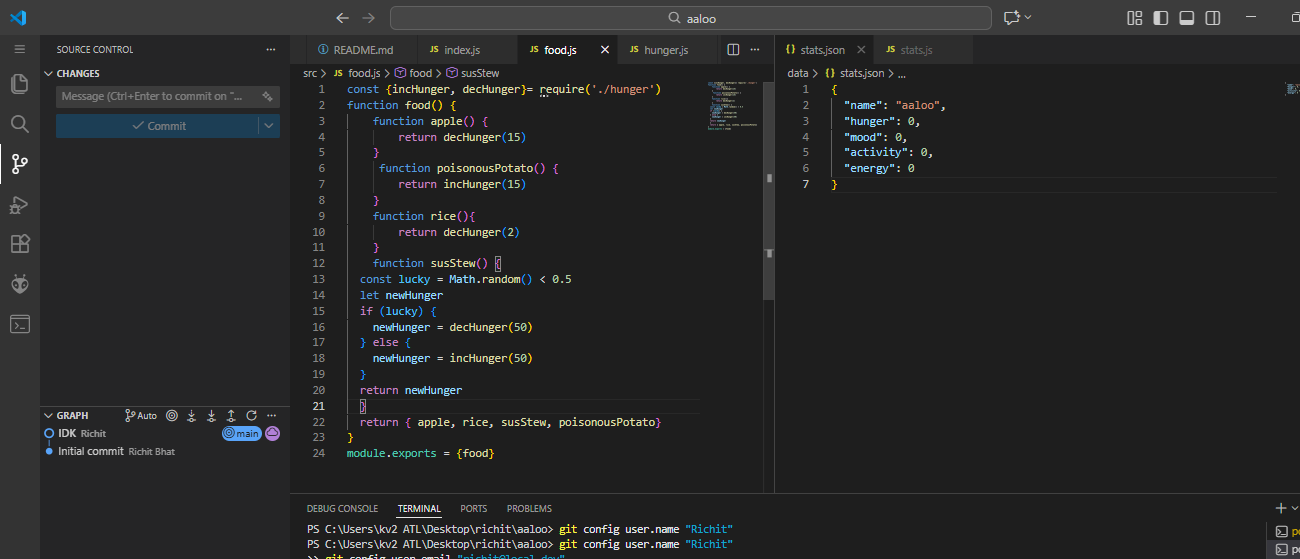Toggle the secondary side bar
The width and height of the screenshot is (1300, 559).
[1213, 18]
